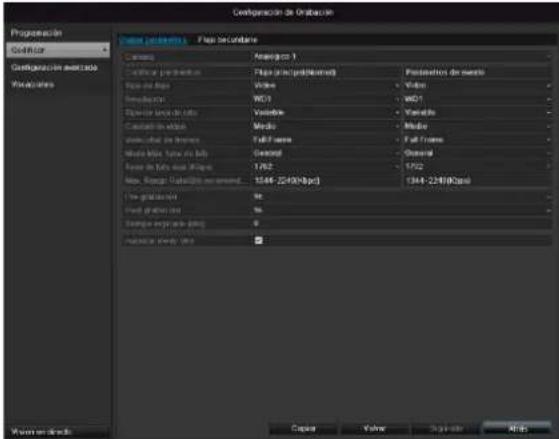Click the main stream (Normal) column header
559x439 pixels.
coord(294,72)
